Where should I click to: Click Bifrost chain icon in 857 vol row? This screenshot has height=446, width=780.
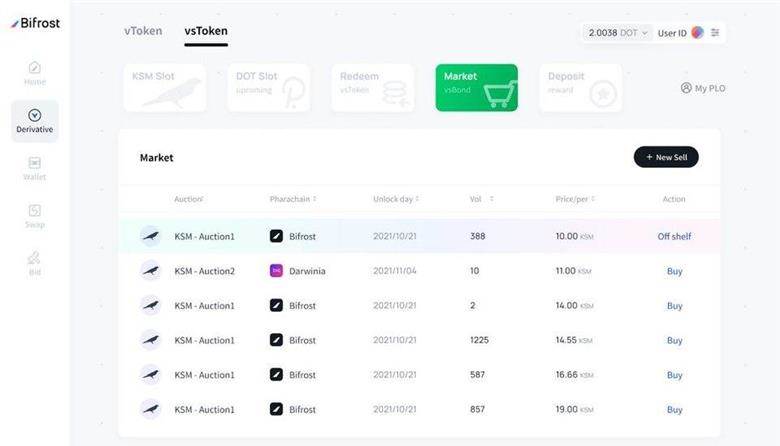pos(276,409)
